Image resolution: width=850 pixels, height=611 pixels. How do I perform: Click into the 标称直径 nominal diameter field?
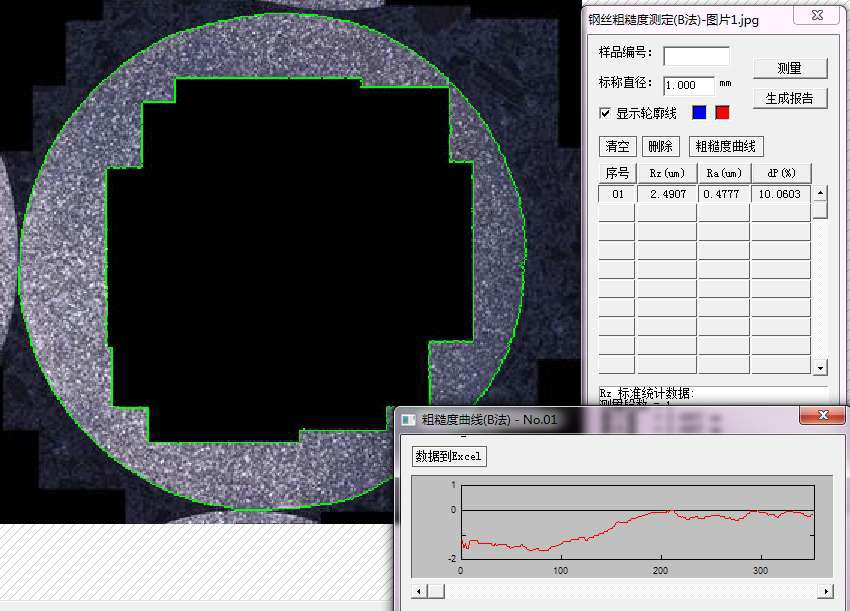(x=689, y=85)
